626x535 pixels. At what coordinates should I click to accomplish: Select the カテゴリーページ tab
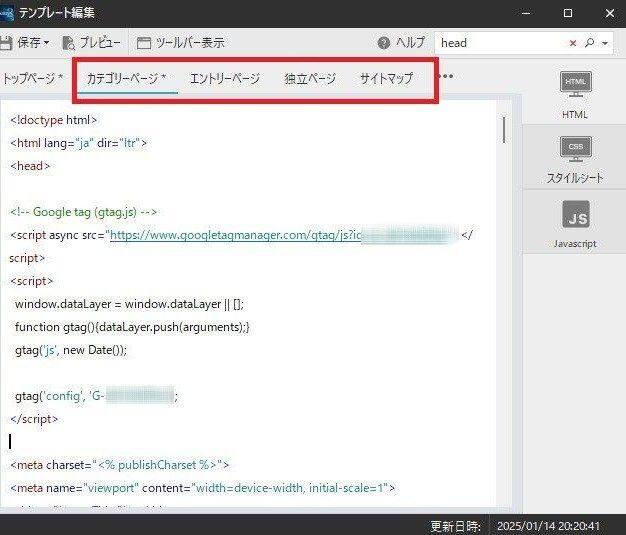(127, 79)
